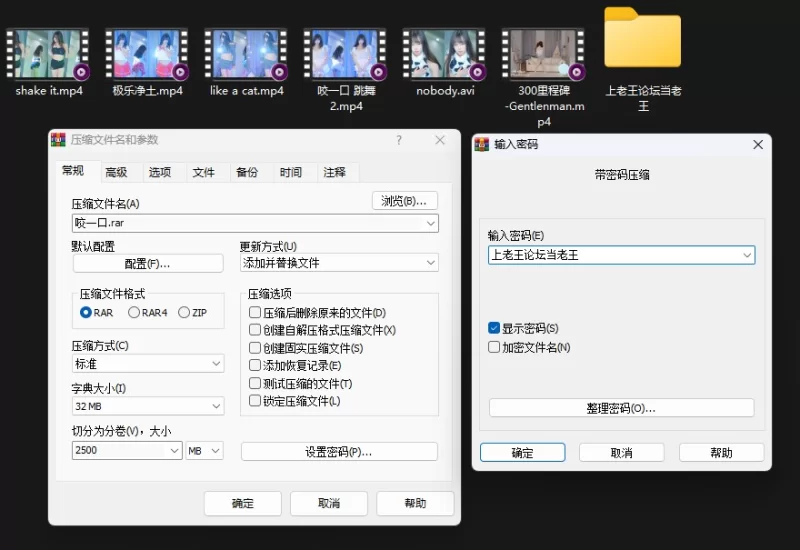Select the 极乐净土.mp4 video icon

pos(147,53)
